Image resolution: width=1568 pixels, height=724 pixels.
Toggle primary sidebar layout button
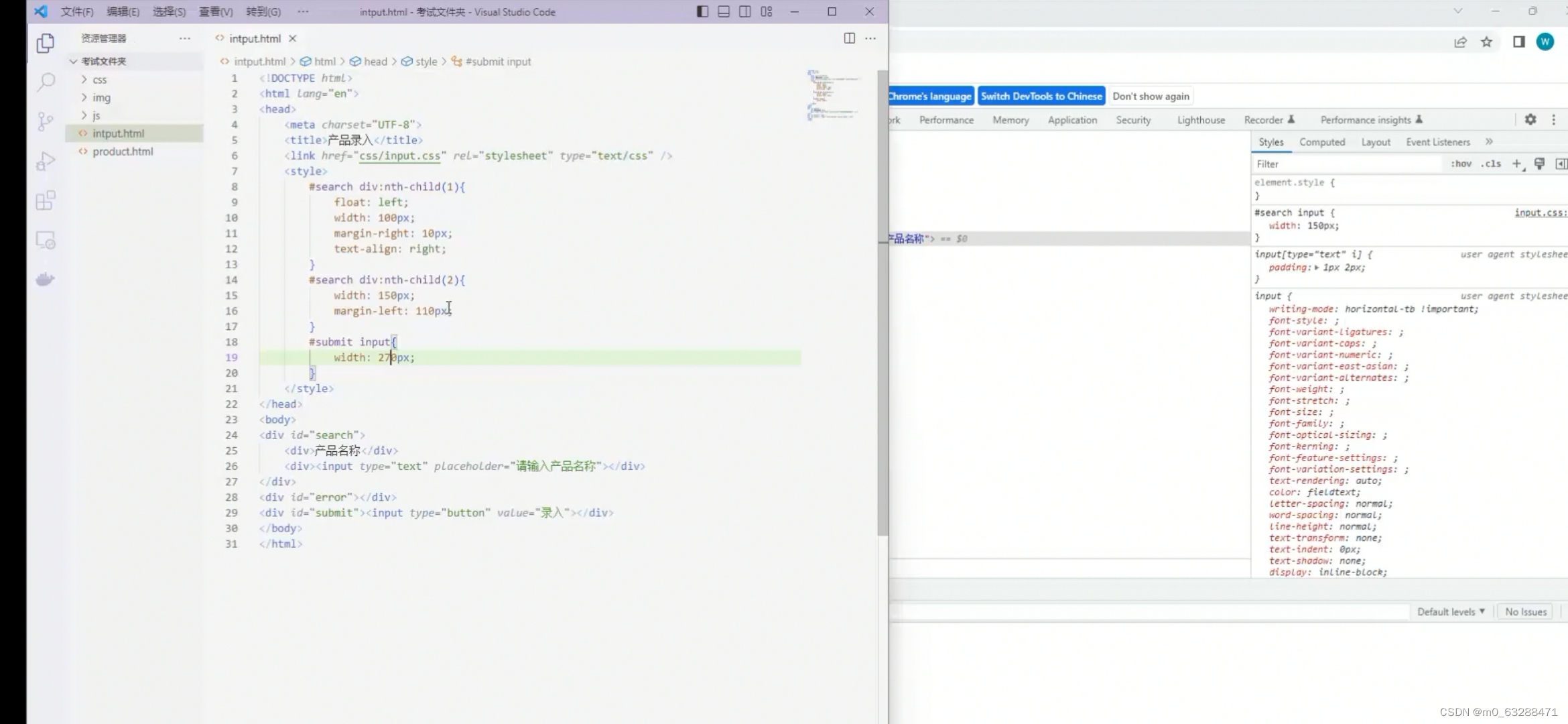(702, 11)
